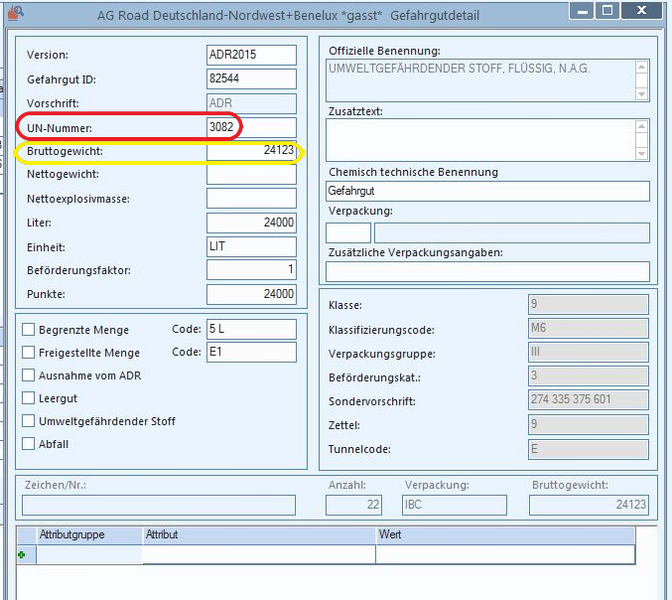Image resolution: width=672 pixels, height=600 pixels.
Task: Enable the Begrenzte Menge checkbox
Action: [28, 330]
